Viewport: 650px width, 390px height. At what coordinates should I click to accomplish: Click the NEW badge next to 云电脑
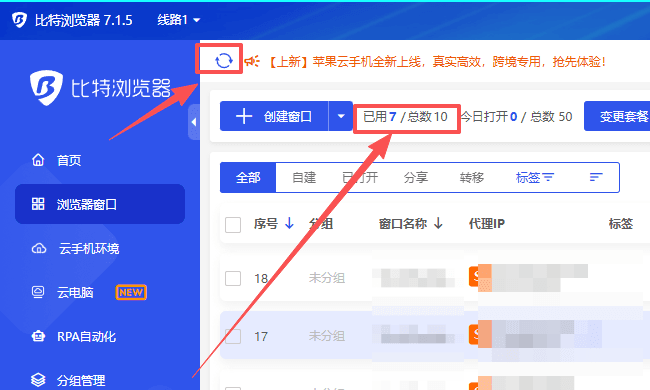[131, 293]
